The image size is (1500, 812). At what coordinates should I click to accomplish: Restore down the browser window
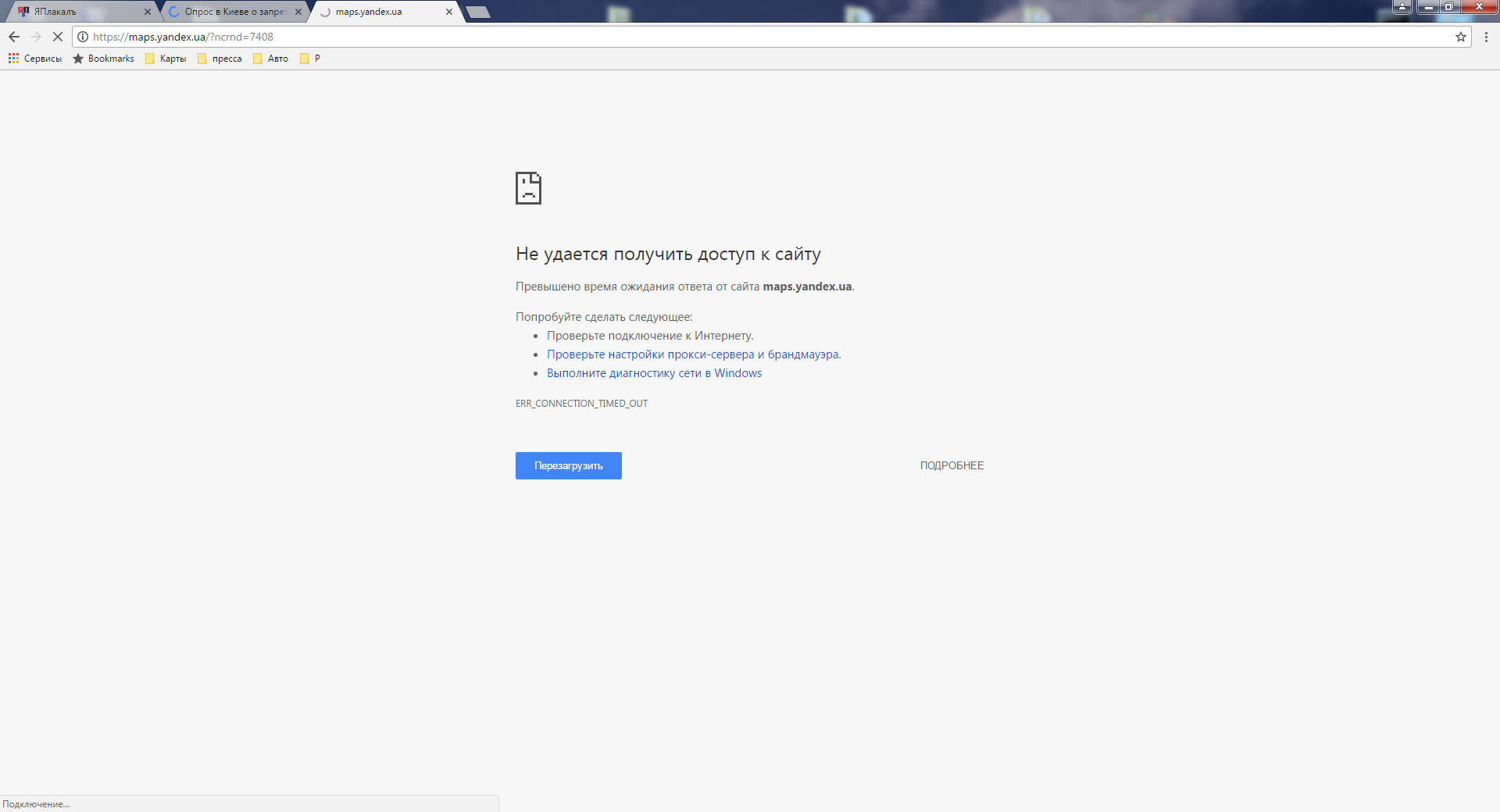coord(1449,7)
